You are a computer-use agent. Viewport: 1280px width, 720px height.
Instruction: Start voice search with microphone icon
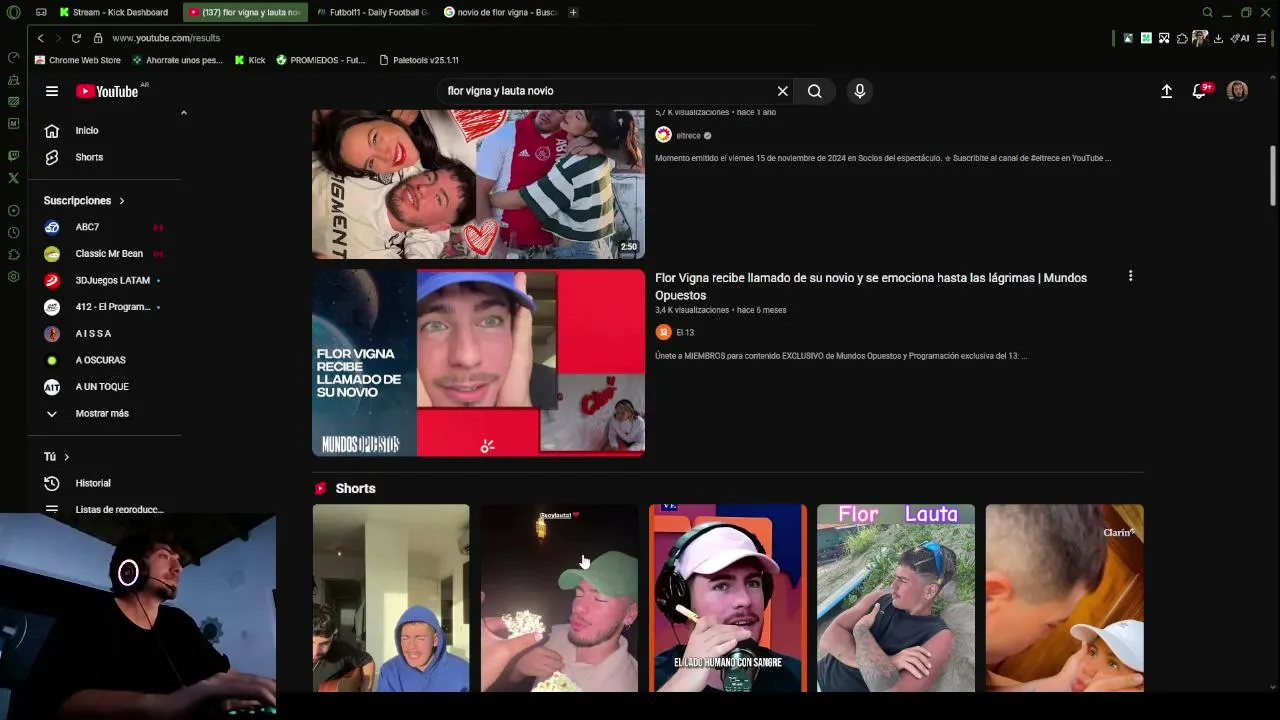pos(859,91)
